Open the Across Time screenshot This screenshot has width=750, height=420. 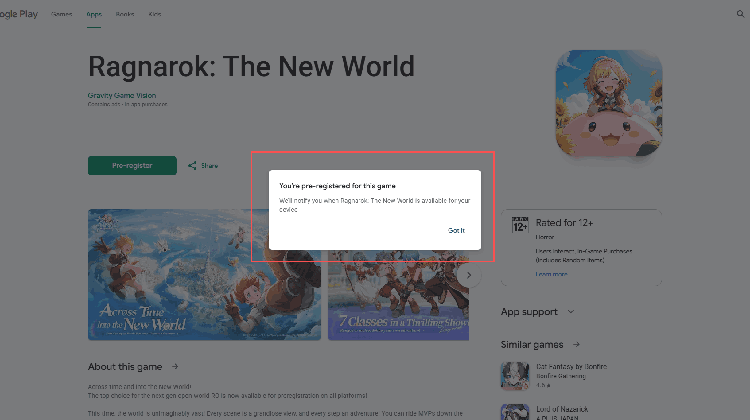[204, 275]
